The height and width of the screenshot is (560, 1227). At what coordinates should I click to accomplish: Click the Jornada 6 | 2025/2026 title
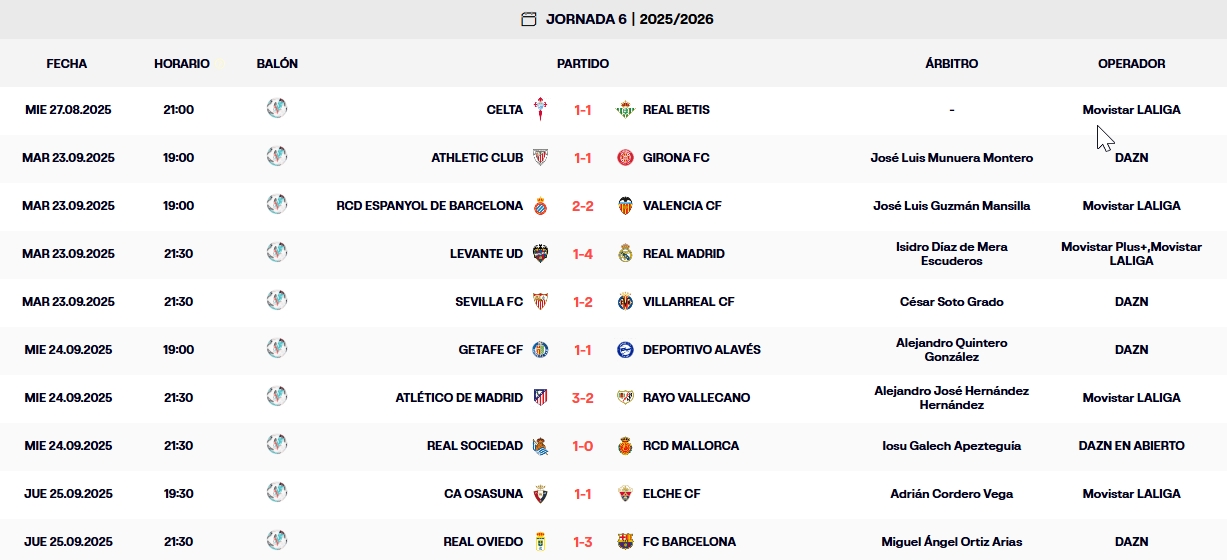(x=629, y=19)
